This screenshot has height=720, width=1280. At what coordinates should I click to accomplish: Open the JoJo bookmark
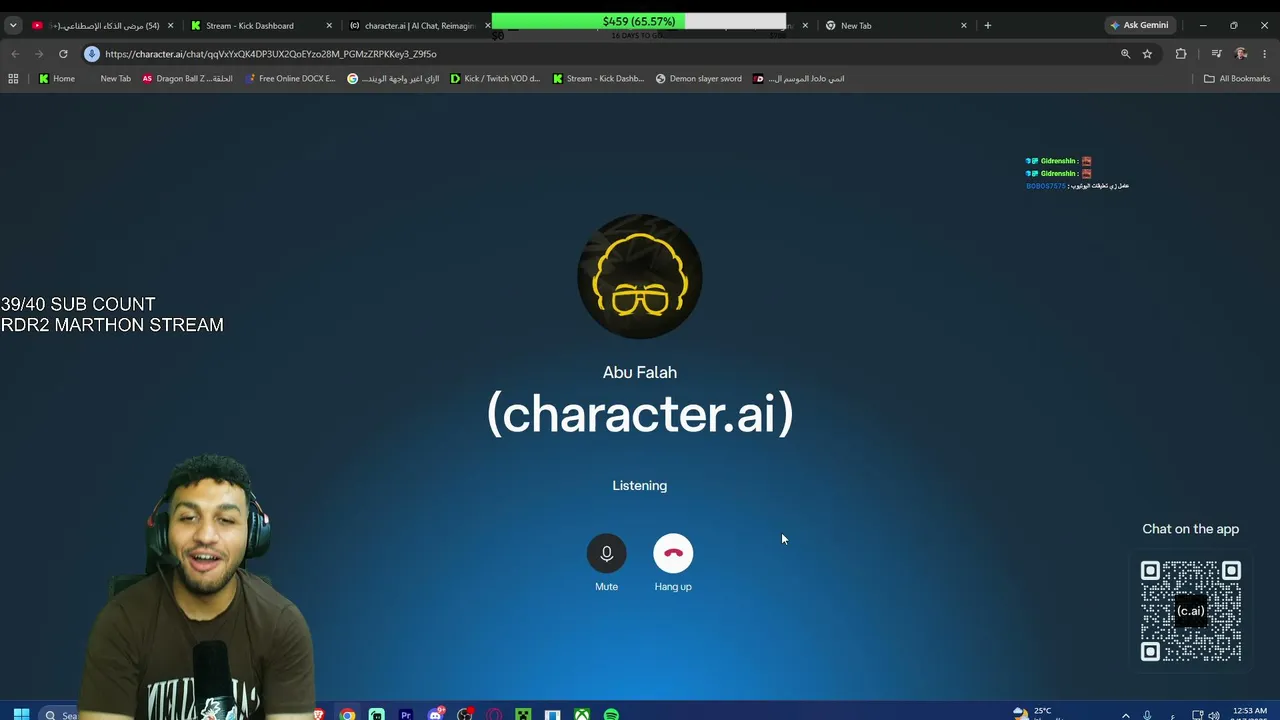pos(799,78)
